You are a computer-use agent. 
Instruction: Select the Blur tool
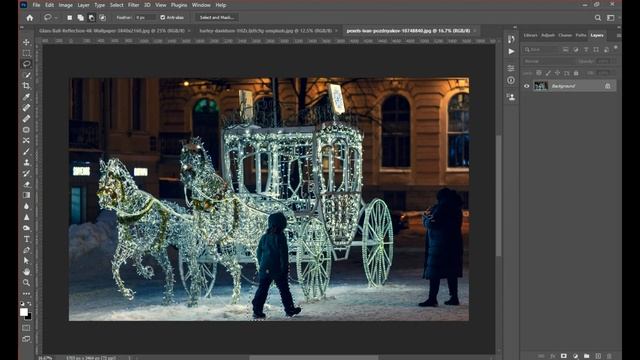(26, 207)
